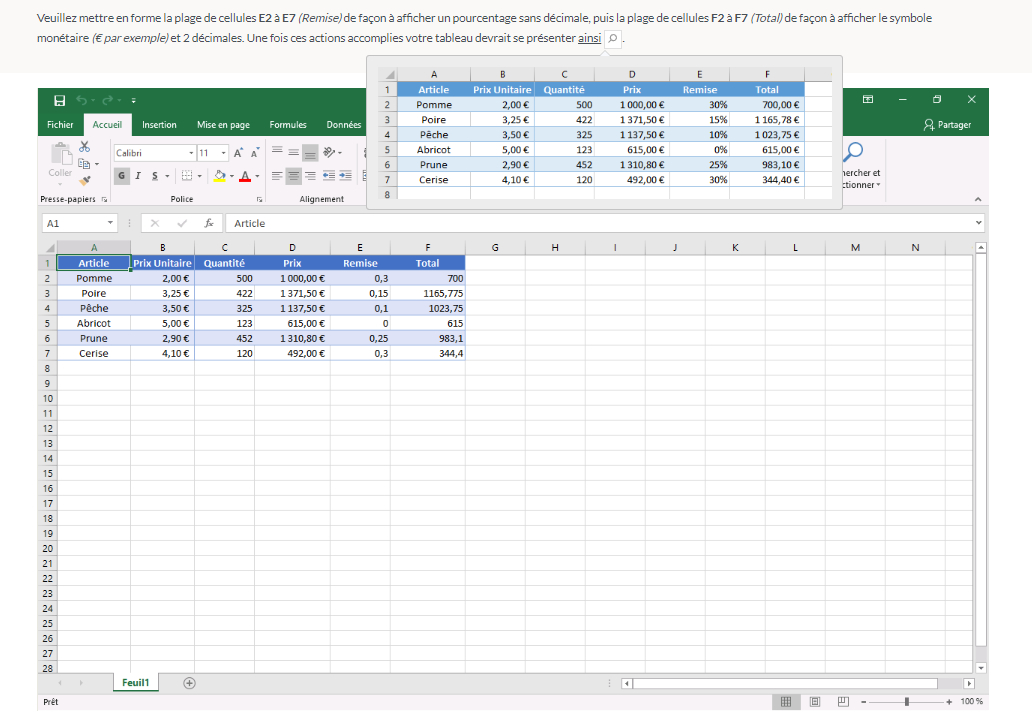Open the Calibri font name dropdown

tap(191, 153)
